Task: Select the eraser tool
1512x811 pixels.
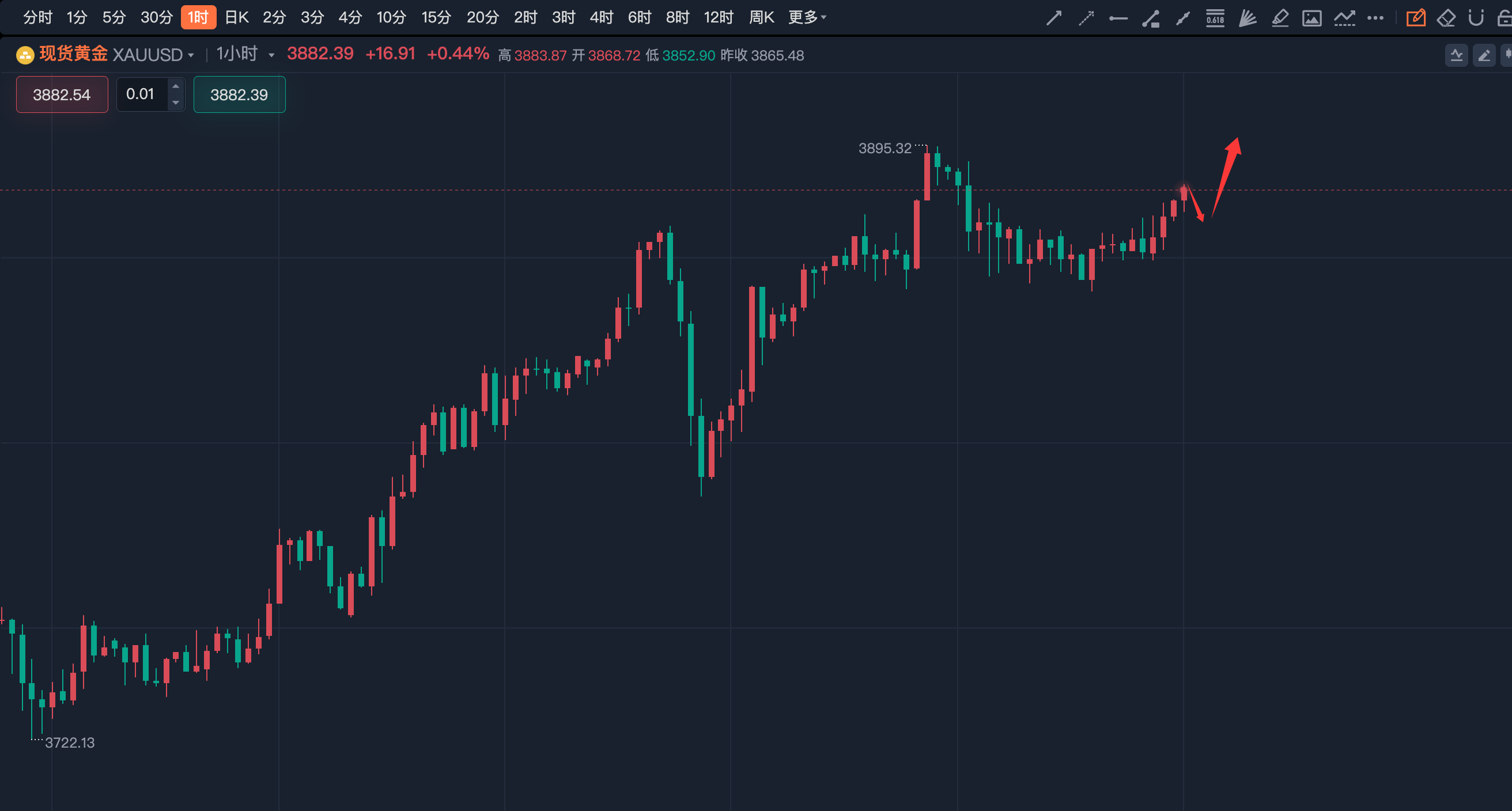Action: pyautogui.click(x=1446, y=18)
